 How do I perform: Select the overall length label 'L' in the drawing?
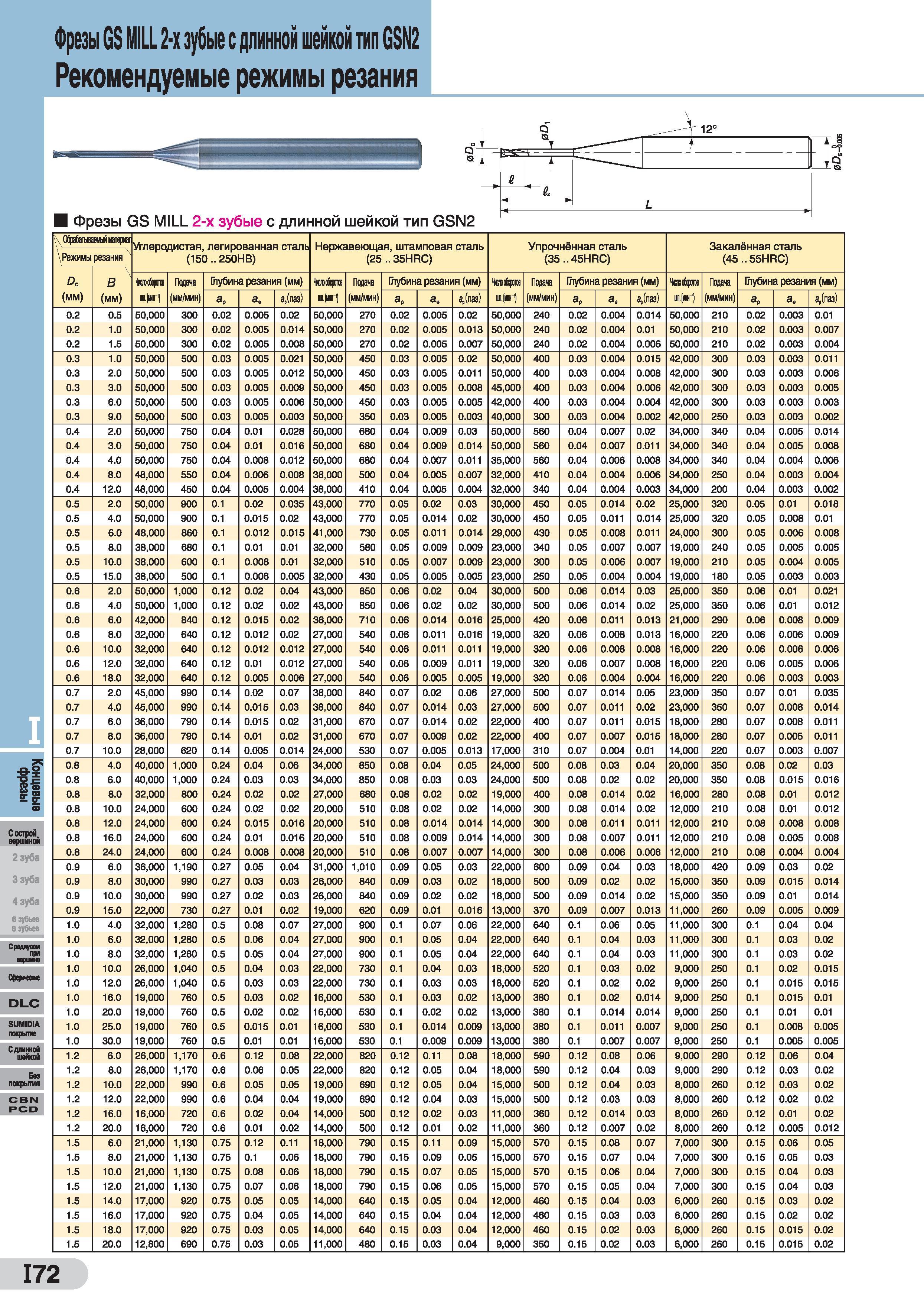pyautogui.click(x=649, y=204)
